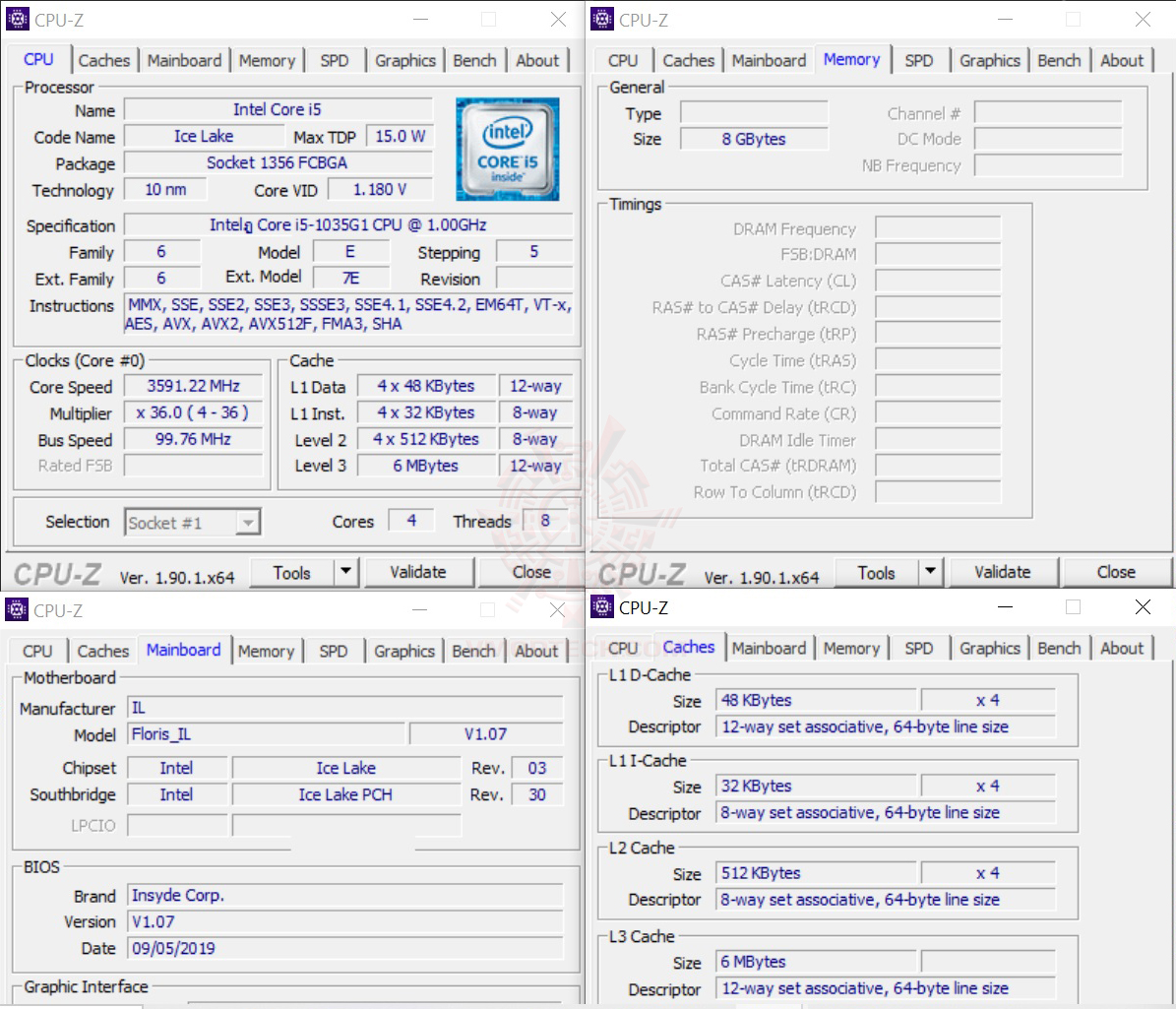Minimize the Memory CPU-Z window
Image resolution: width=1176 pixels, height=1009 pixels.
tap(1006, 20)
